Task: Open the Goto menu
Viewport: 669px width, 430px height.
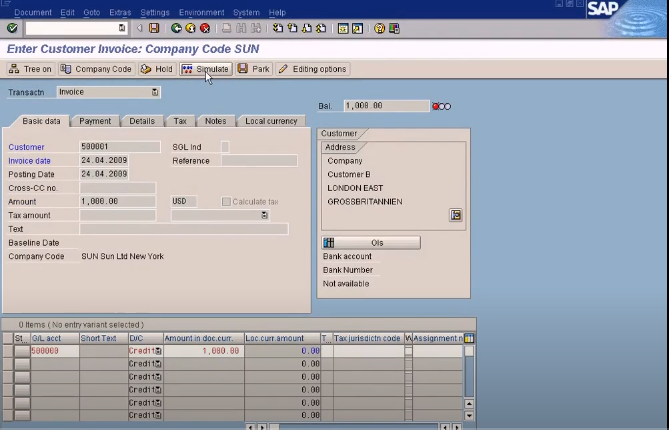Action: [92, 12]
